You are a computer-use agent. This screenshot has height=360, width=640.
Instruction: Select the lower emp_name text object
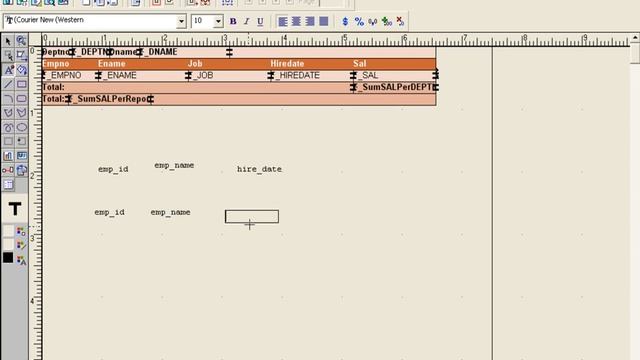click(x=170, y=212)
